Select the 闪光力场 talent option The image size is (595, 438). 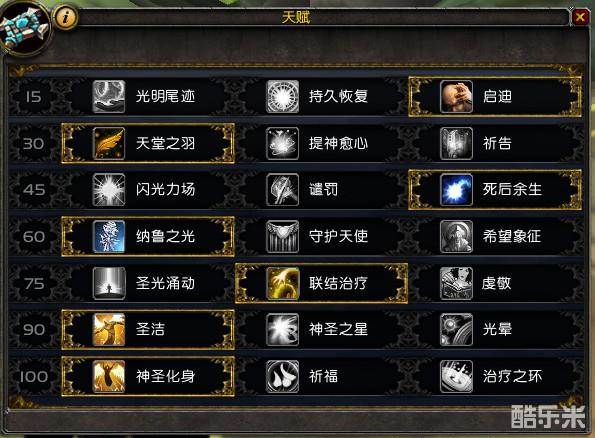point(148,190)
